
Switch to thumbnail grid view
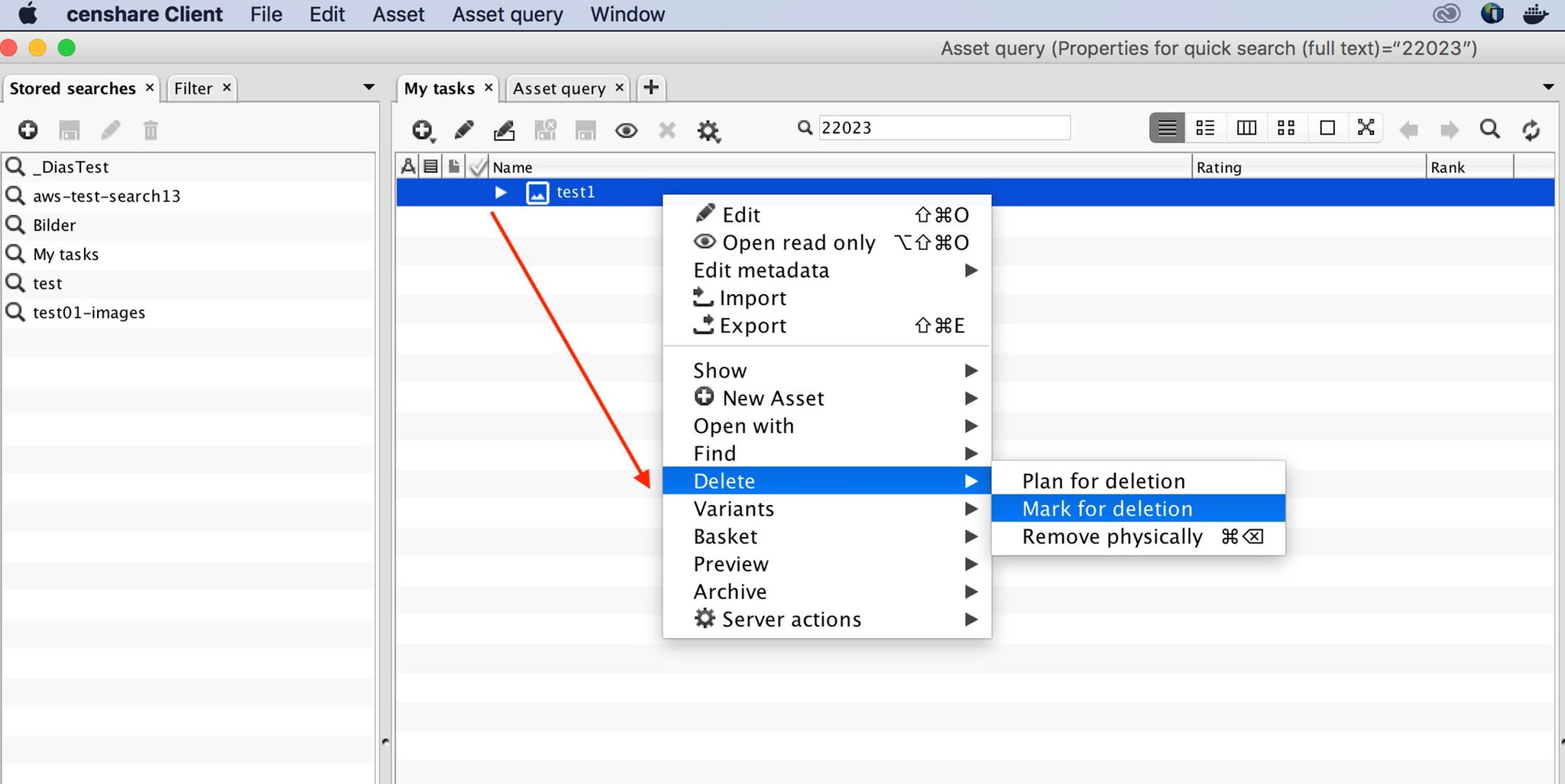(1286, 128)
